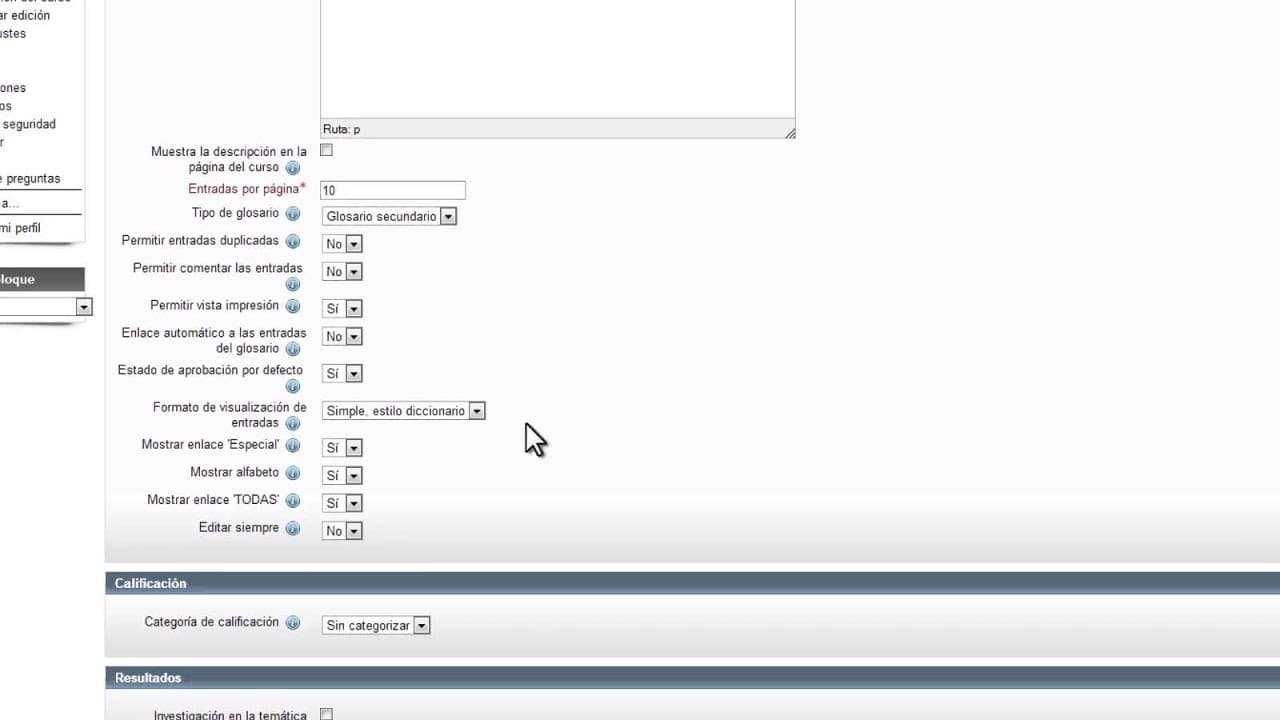
Task: Open the 'seguridad' sidebar link
Action: [x=28, y=124]
